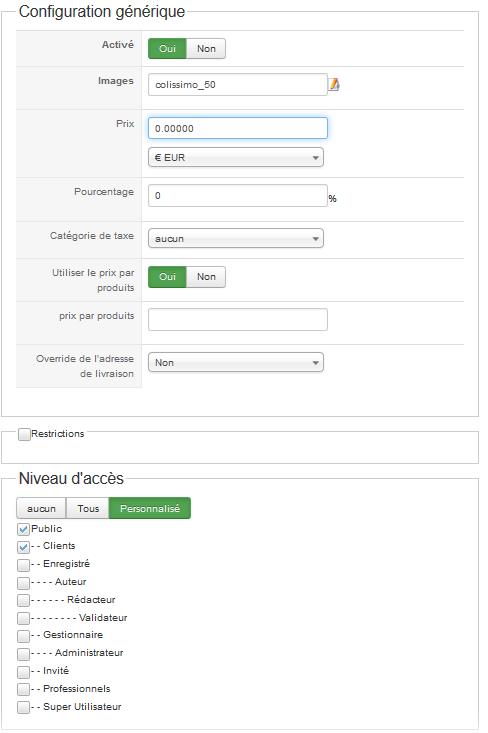The width and height of the screenshot is (488, 733).
Task: Open the Catégorie de taxe dropdown
Action: (x=236, y=238)
